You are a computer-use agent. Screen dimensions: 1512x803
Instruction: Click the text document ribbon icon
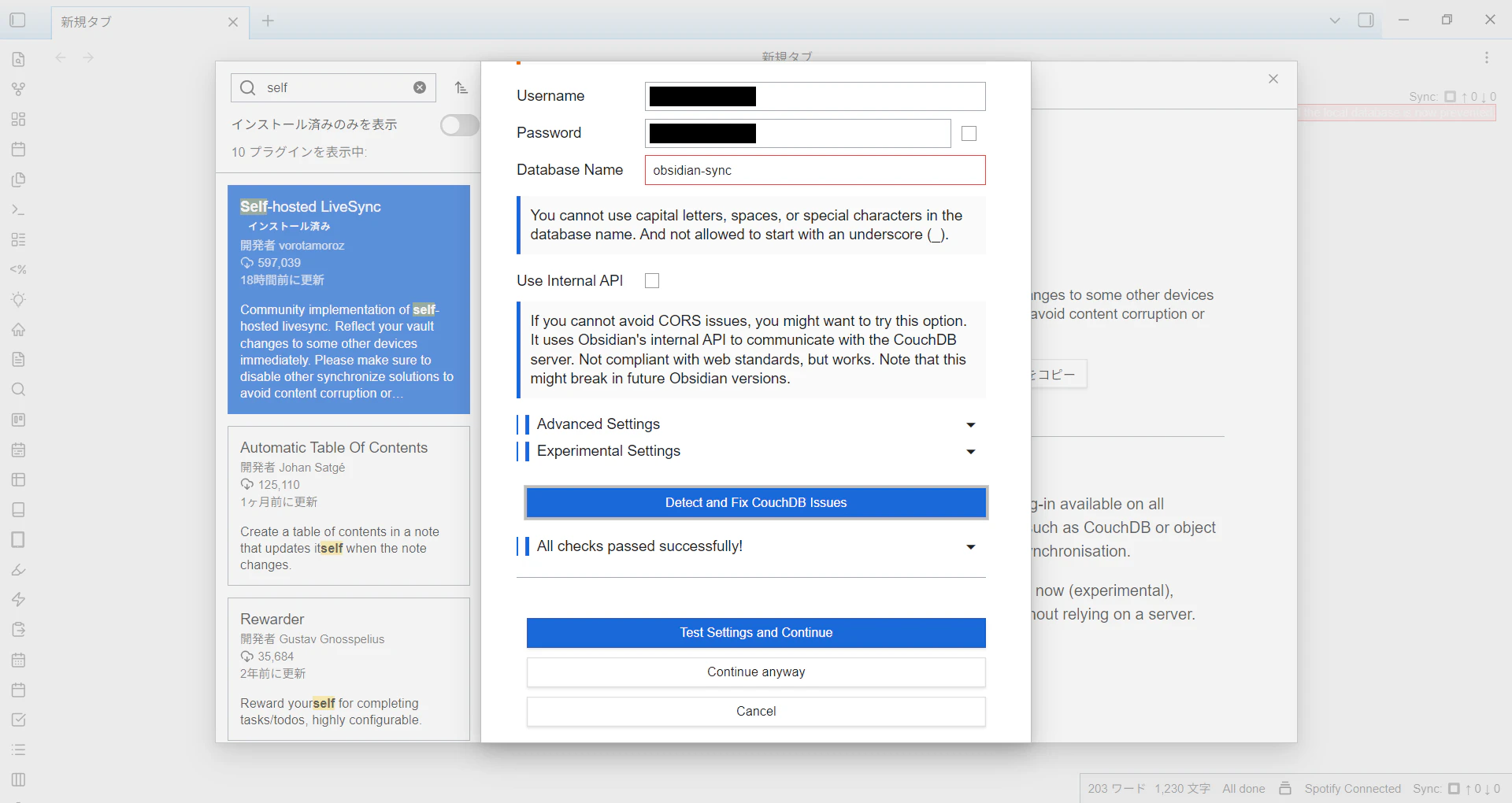point(19,359)
